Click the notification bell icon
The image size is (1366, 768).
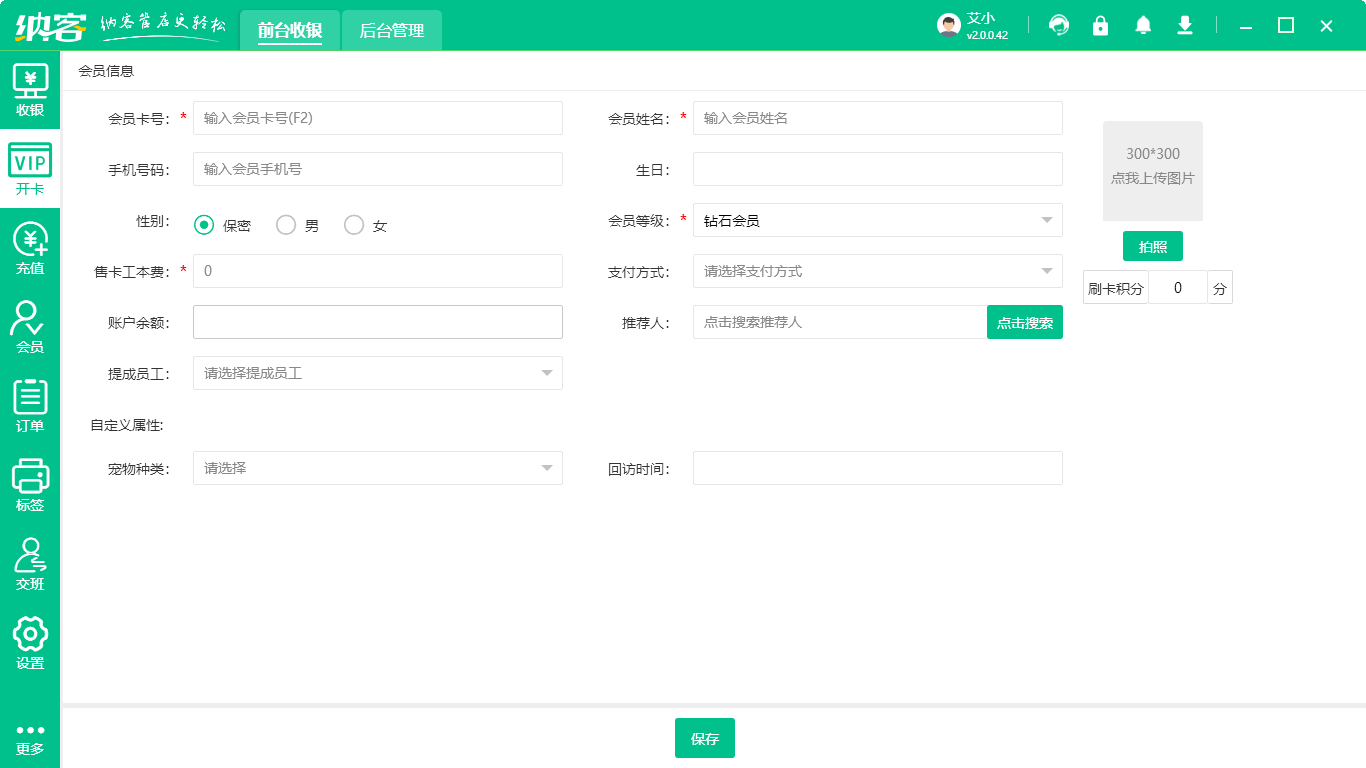pyautogui.click(x=1142, y=25)
